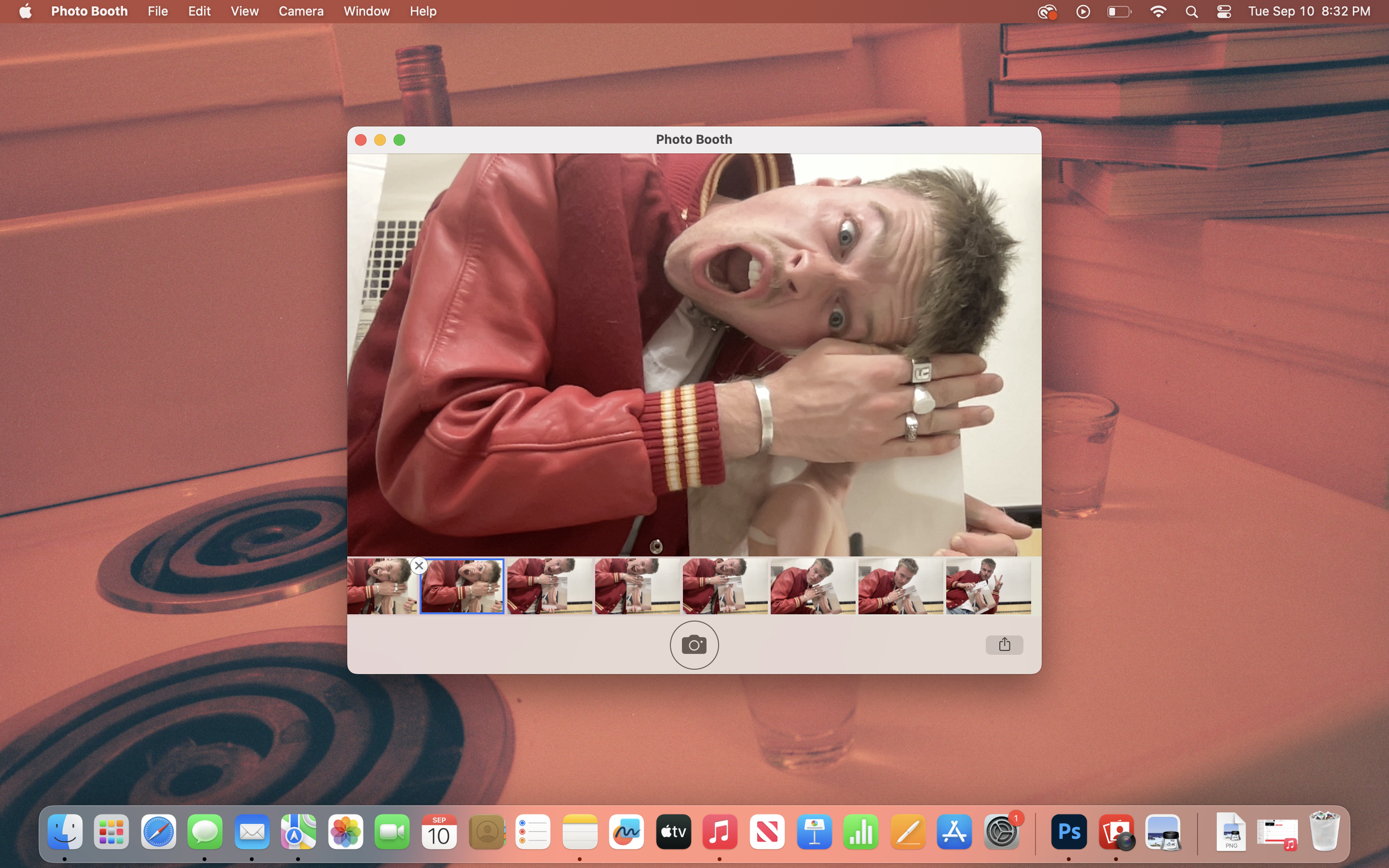The height and width of the screenshot is (868, 1389).
Task: Show battery status menu
Action: pos(1118,12)
